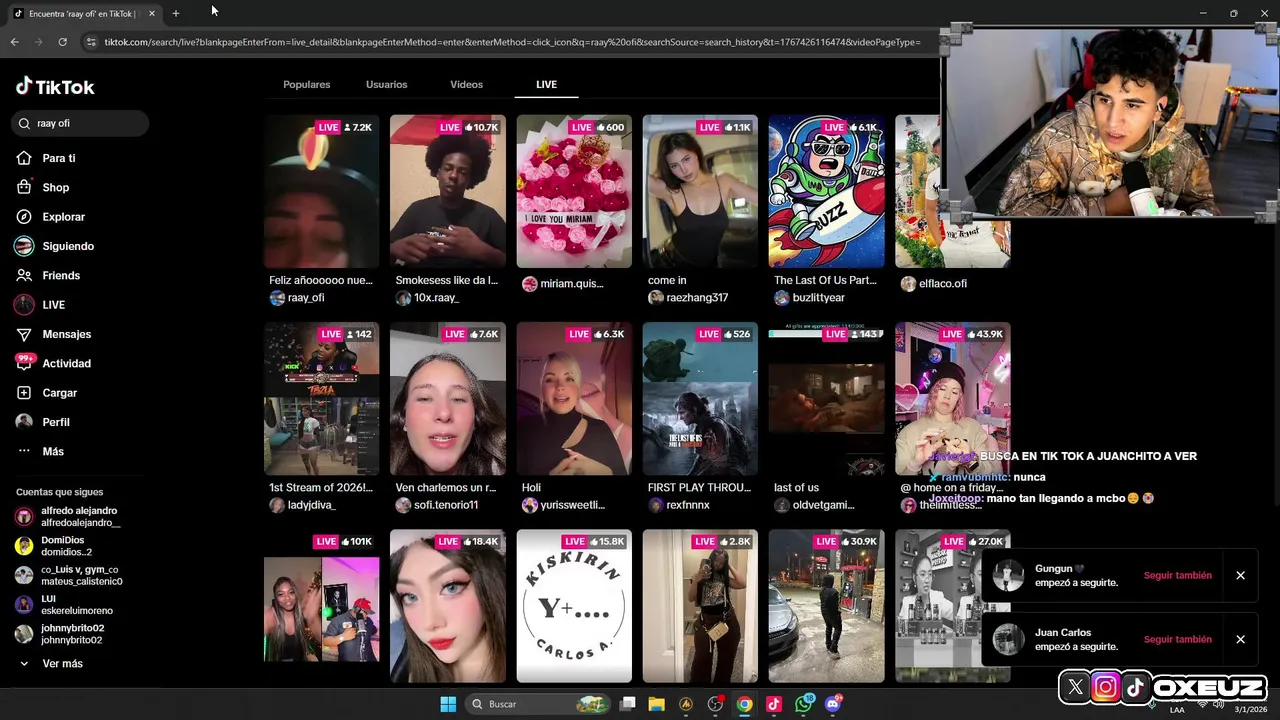Open the 10x.raay_ channel link
Viewport: 1280px width, 720px height.
click(x=436, y=298)
